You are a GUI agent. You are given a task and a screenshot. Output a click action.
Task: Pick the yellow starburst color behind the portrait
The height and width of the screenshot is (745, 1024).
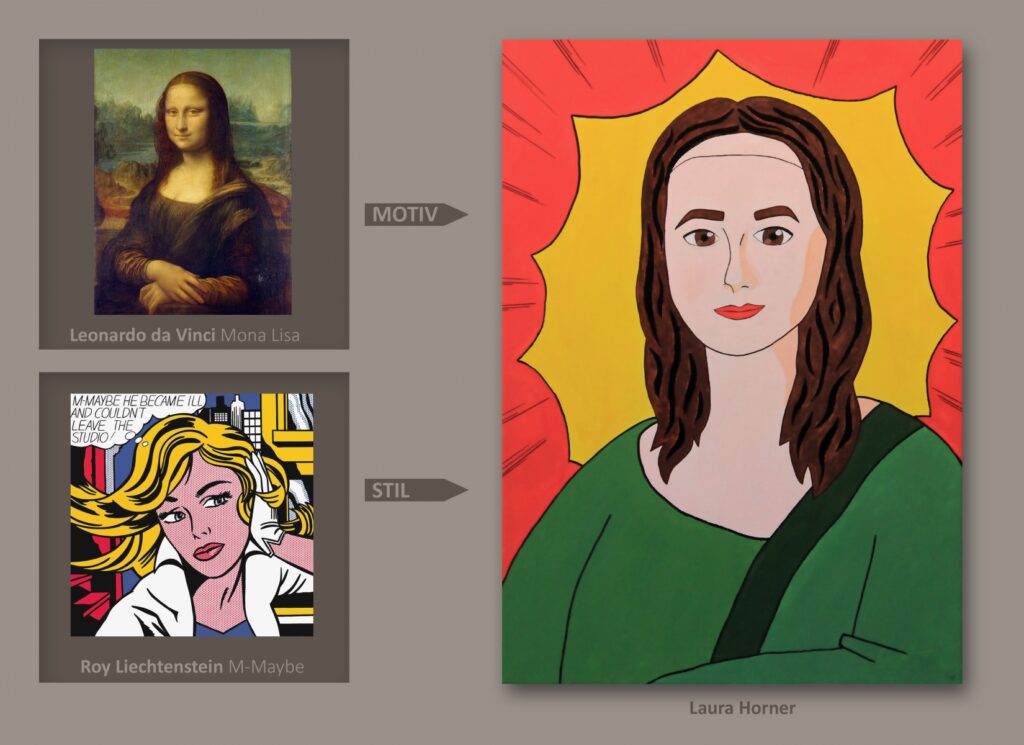click(x=590, y=330)
